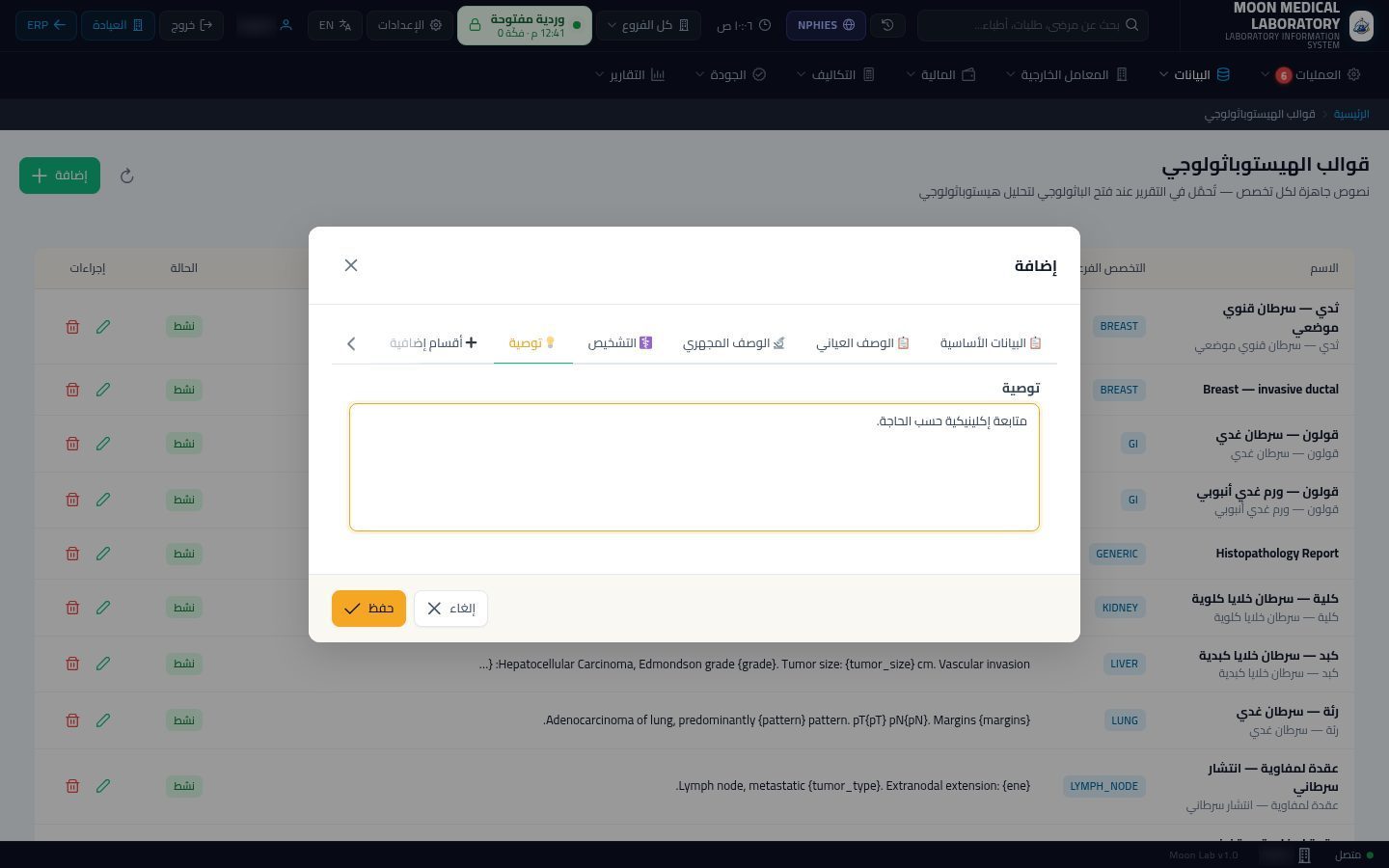Switch language with the EN toggle
Image resolution: width=1389 pixels, height=868 pixels.
pos(335,25)
